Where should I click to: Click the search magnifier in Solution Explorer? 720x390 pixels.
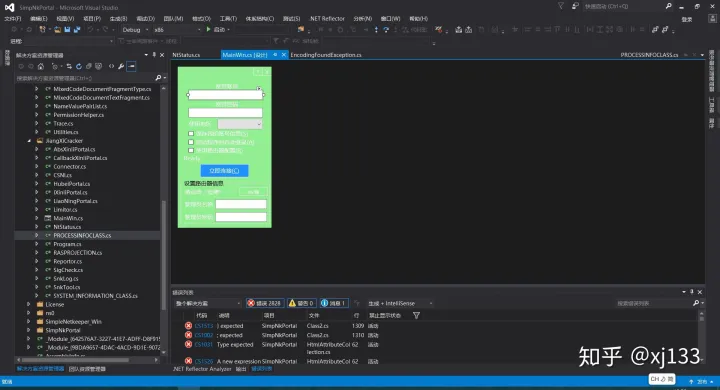158,78
